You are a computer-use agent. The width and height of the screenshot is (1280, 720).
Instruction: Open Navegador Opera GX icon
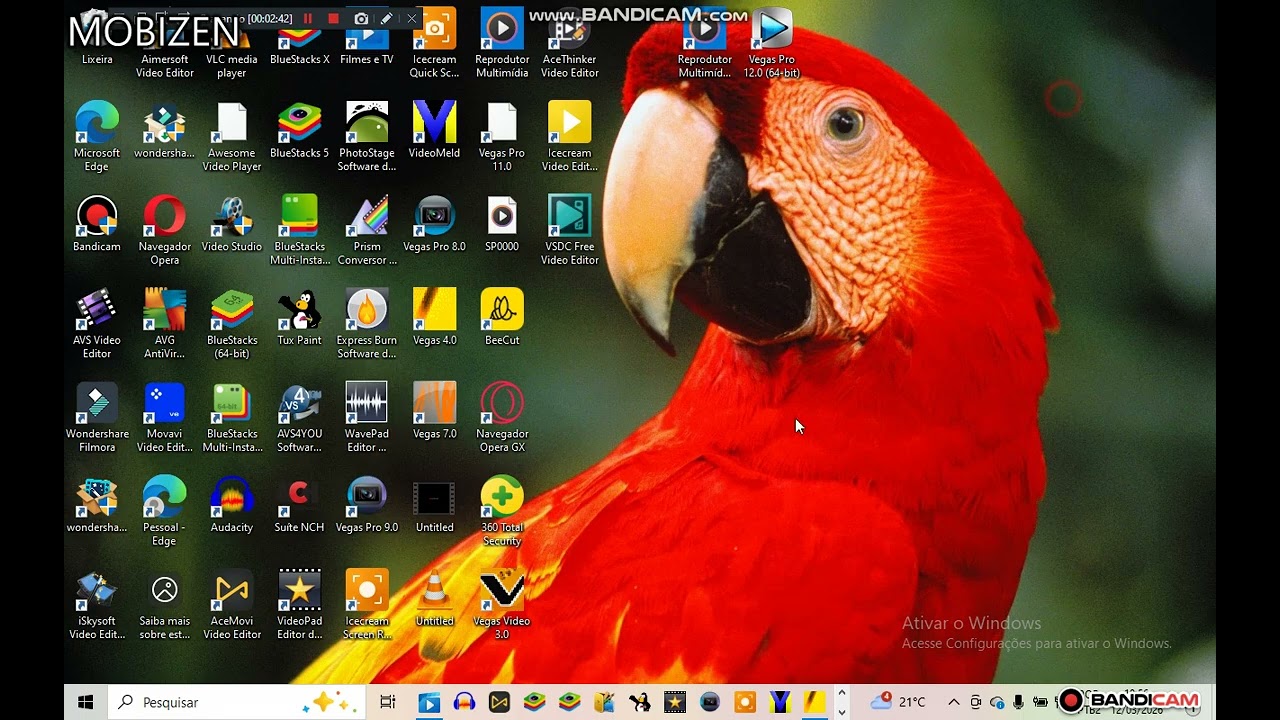pos(502,418)
